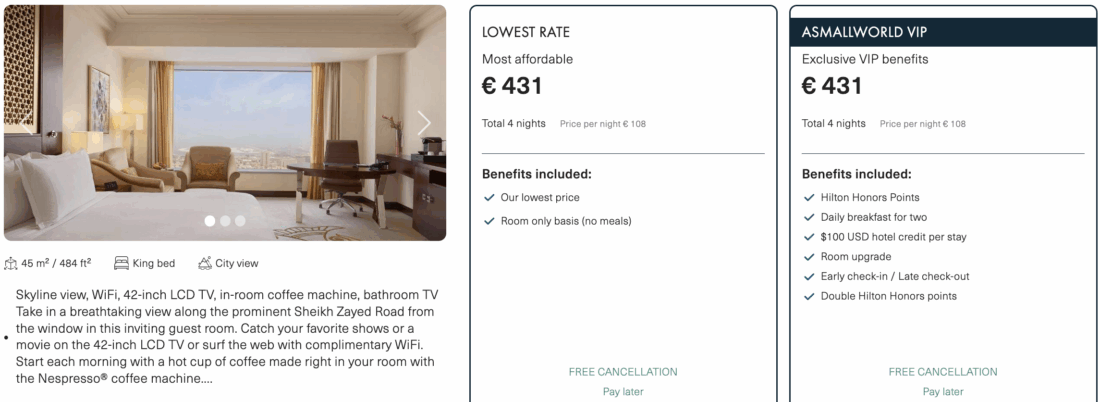Viewport: 1100px width, 402px height.
Task: Click FREE CANCELLATION in Lowest Rate card
Action: click(x=623, y=372)
